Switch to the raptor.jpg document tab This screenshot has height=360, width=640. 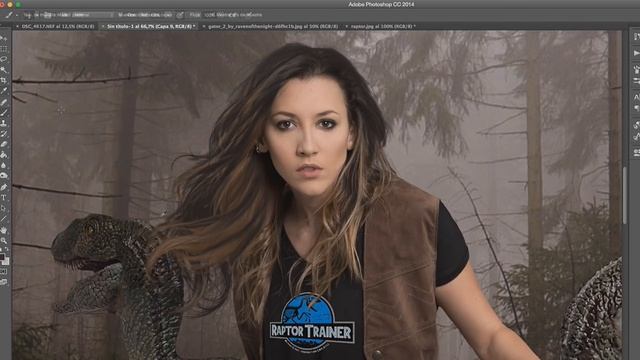pos(383,26)
